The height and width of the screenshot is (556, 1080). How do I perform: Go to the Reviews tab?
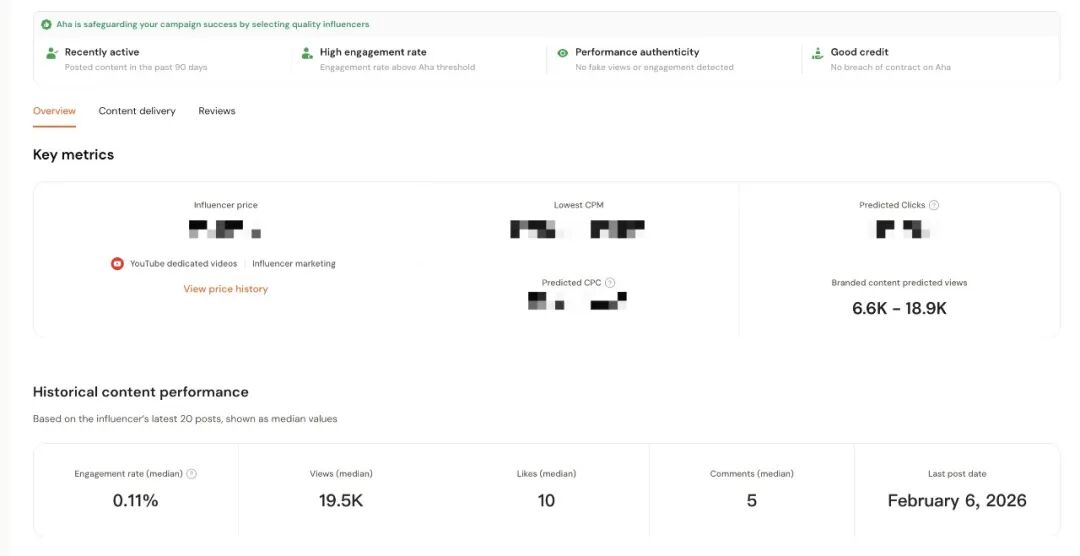pyautogui.click(x=217, y=111)
